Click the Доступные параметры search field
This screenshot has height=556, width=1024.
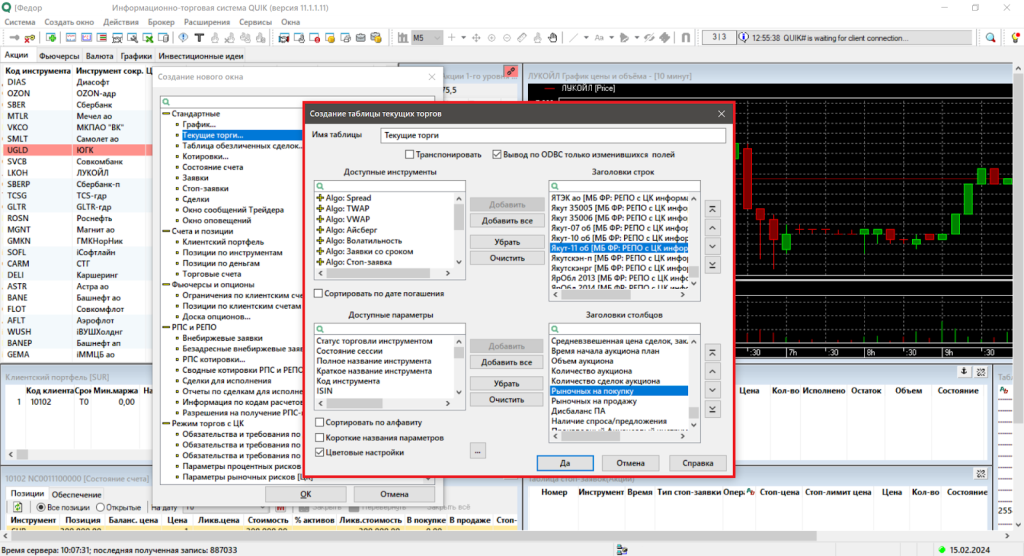(390, 329)
